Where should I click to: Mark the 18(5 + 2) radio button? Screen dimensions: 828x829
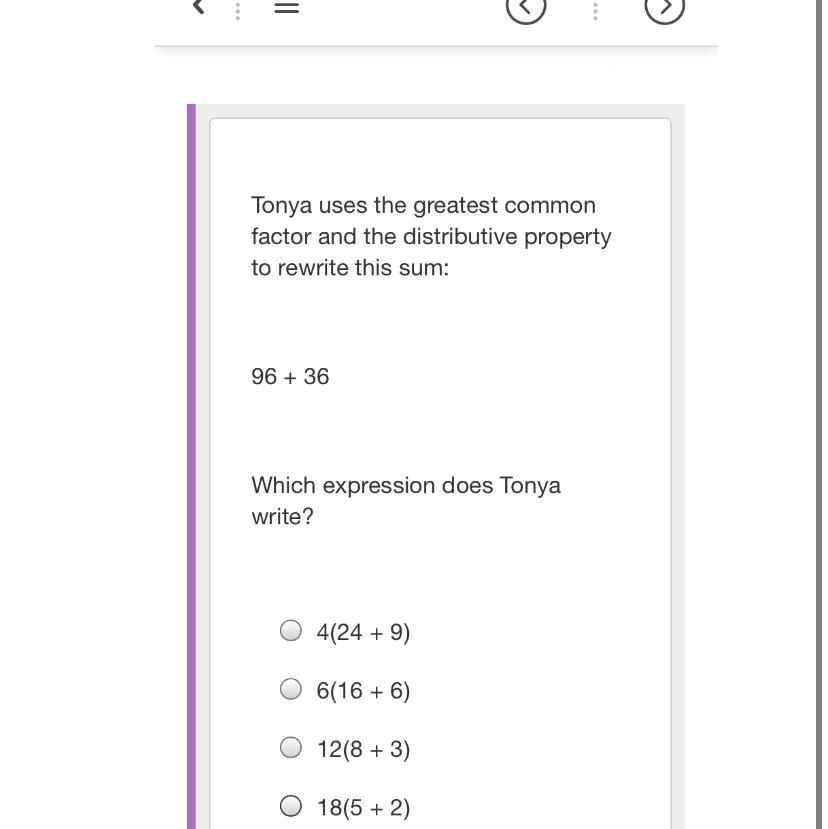click(x=291, y=806)
